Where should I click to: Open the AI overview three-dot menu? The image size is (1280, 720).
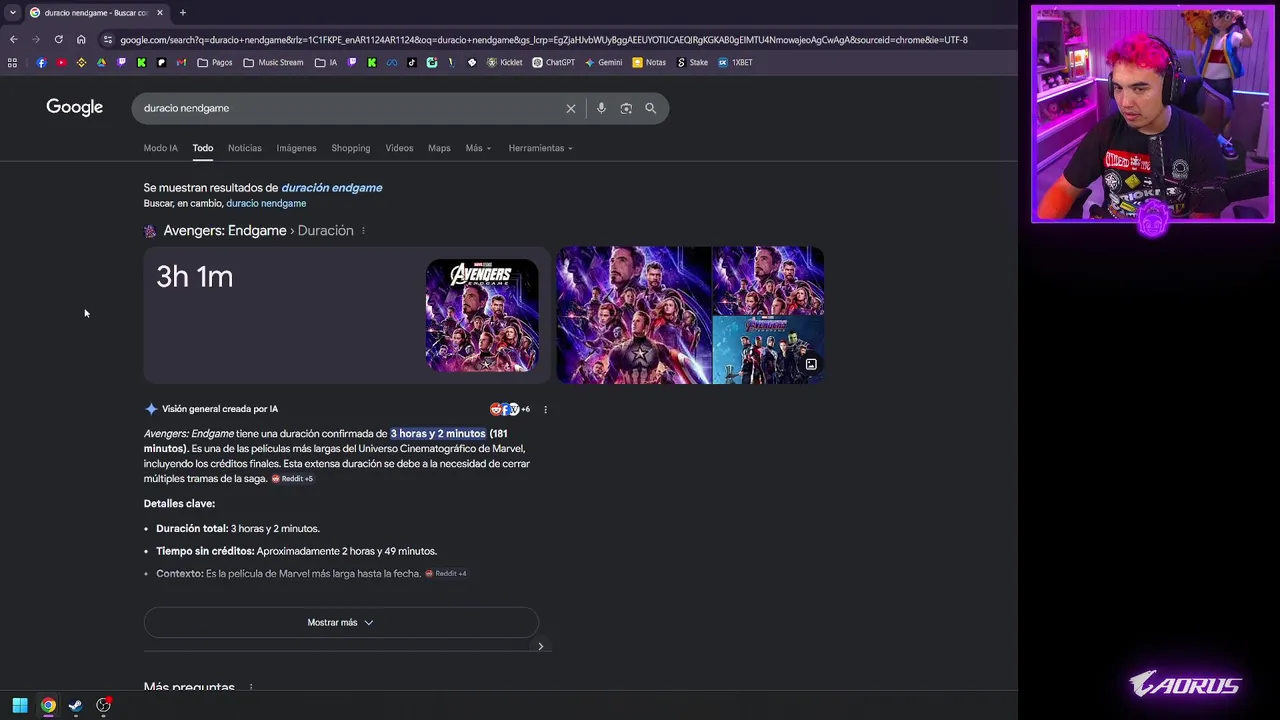(x=545, y=409)
